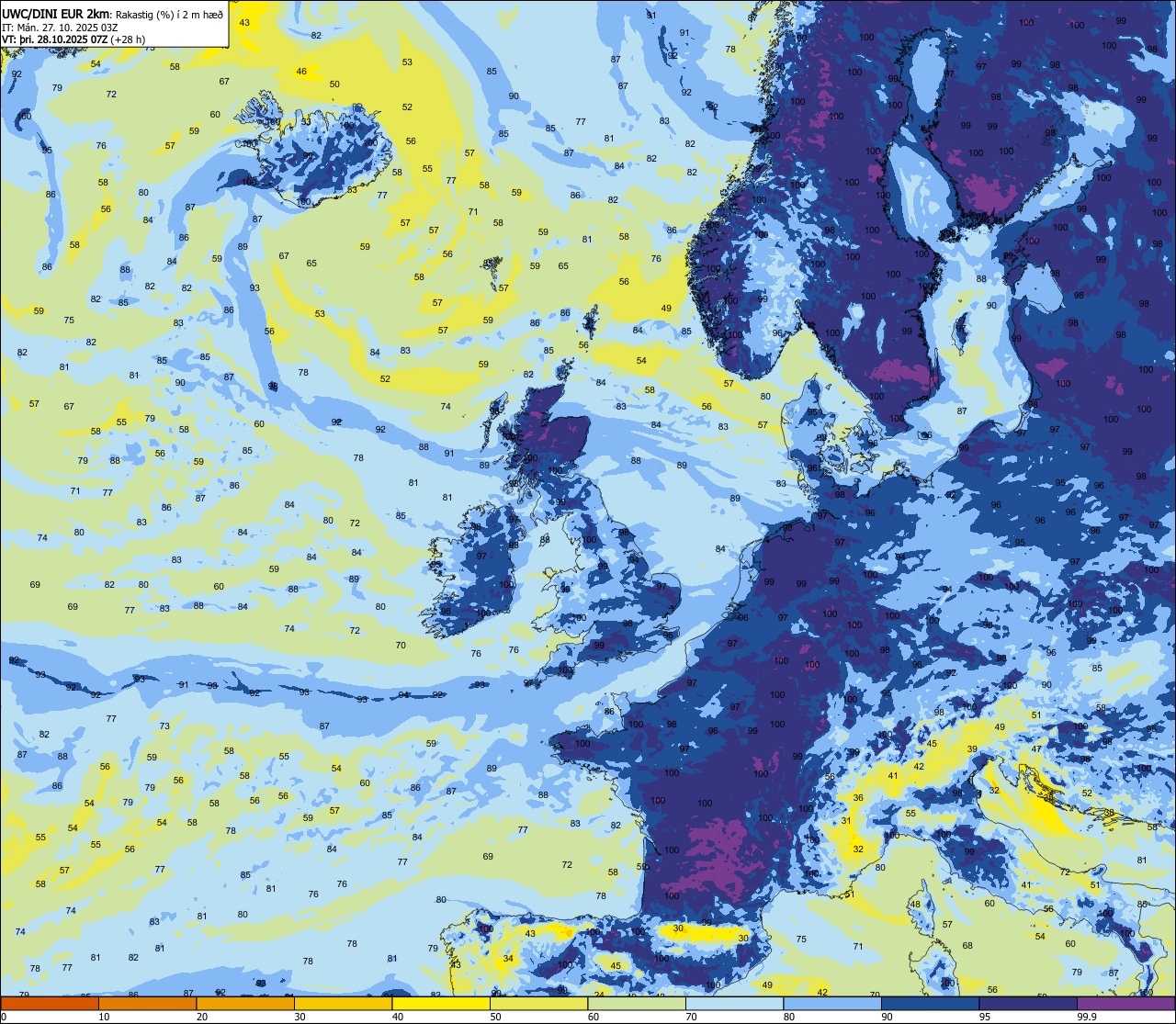The height and width of the screenshot is (1024, 1176).
Task: Click the 95–99.9 navy legend swatch
Action: point(1028,1003)
